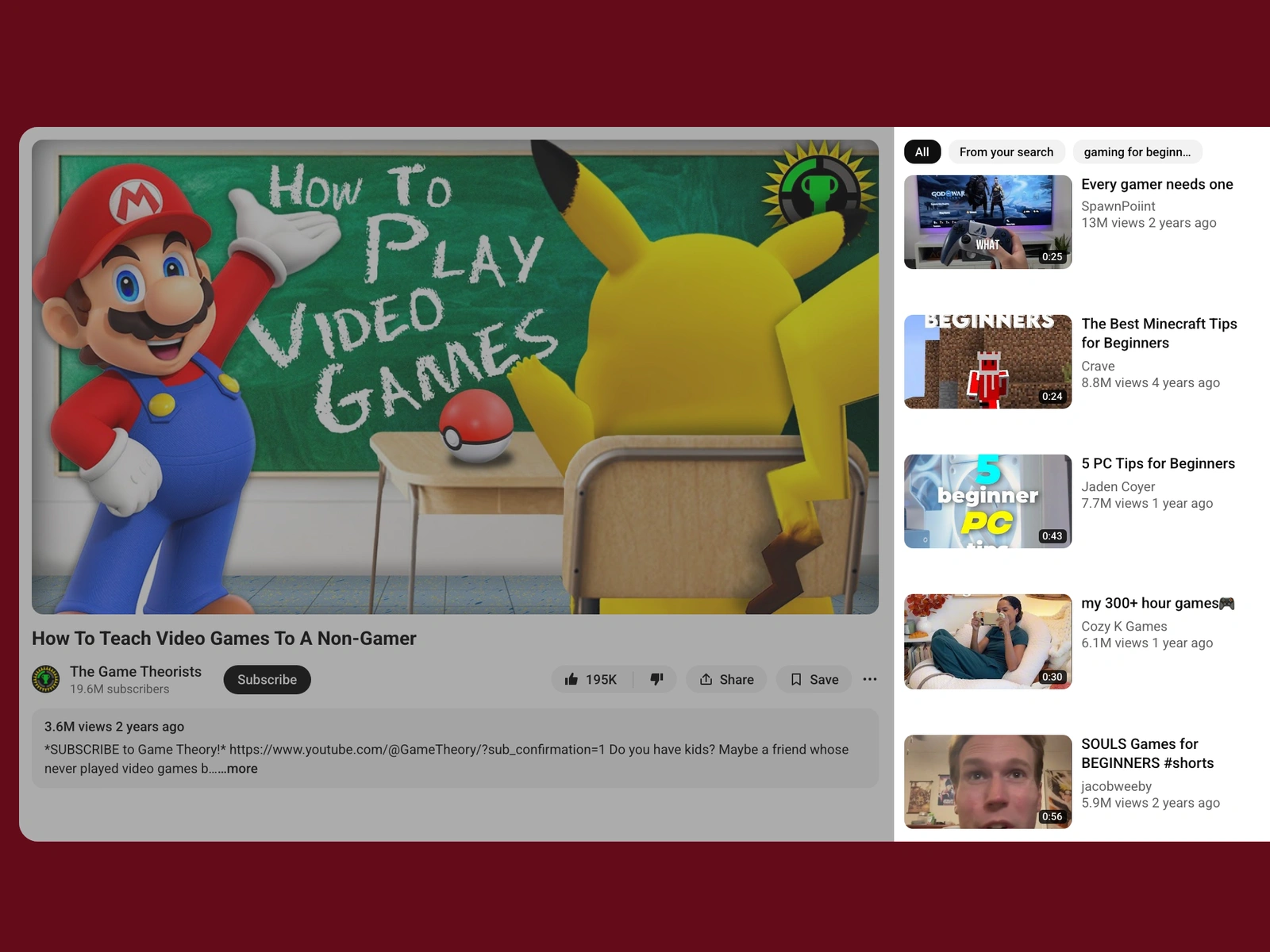1270x952 pixels.
Task: Click '7.7M views 1 year ago' text
Action: [1147, 503]
